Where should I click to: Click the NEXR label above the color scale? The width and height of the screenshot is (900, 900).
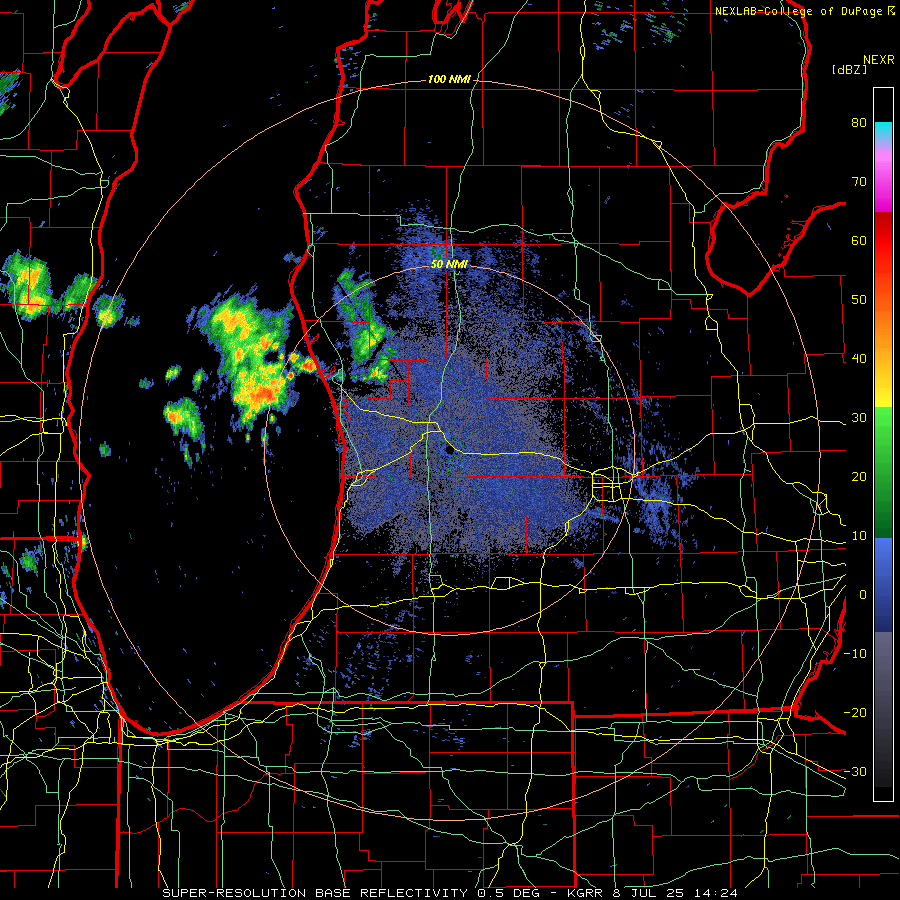coord(879,59)
